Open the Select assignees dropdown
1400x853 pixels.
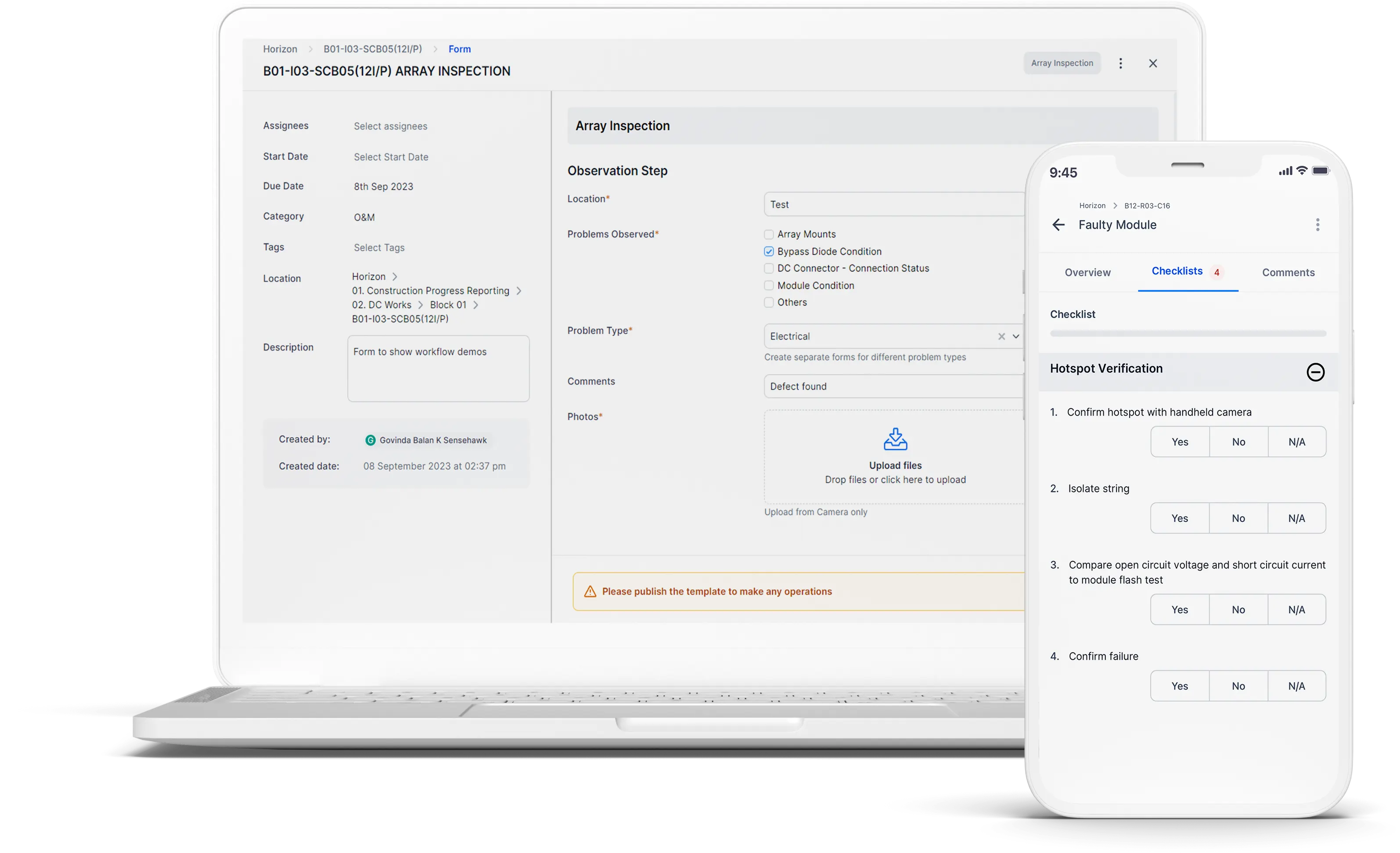pyautogui.click(x=390, y=126)
